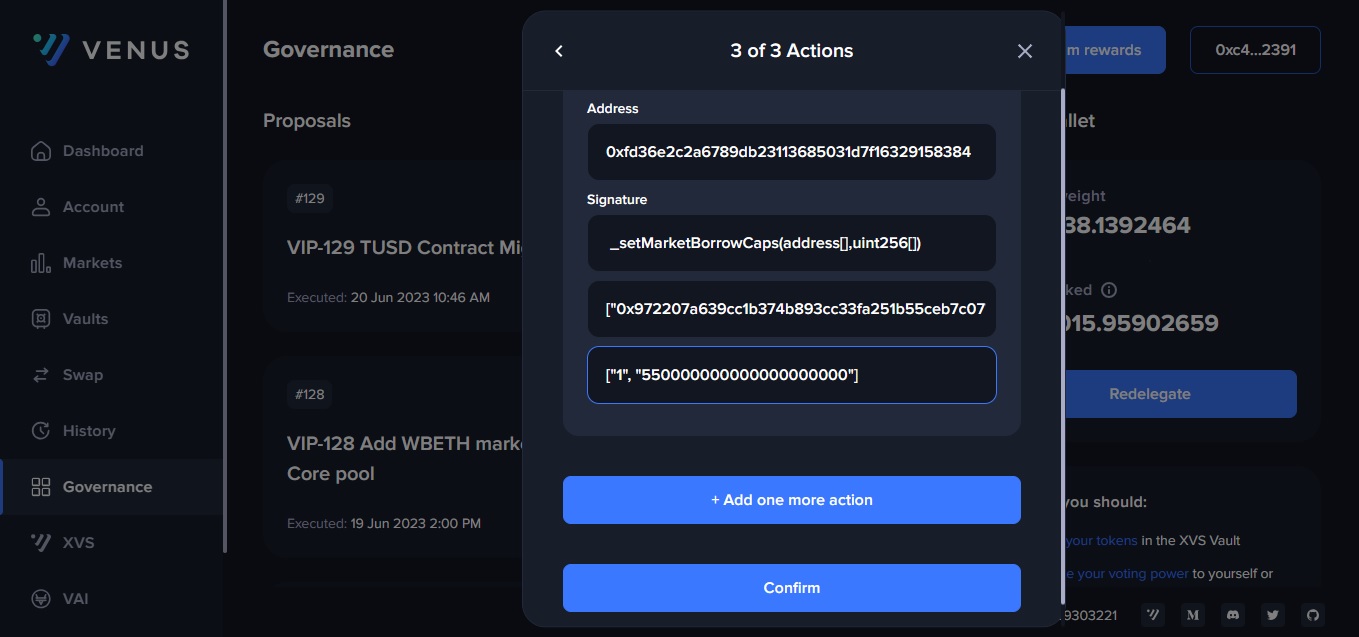Image resolution: width=1359 pixels, height=637 pixels.
Task: Open the Medium footer icon
Action: pyautogui.click(x=1192, y=615)
